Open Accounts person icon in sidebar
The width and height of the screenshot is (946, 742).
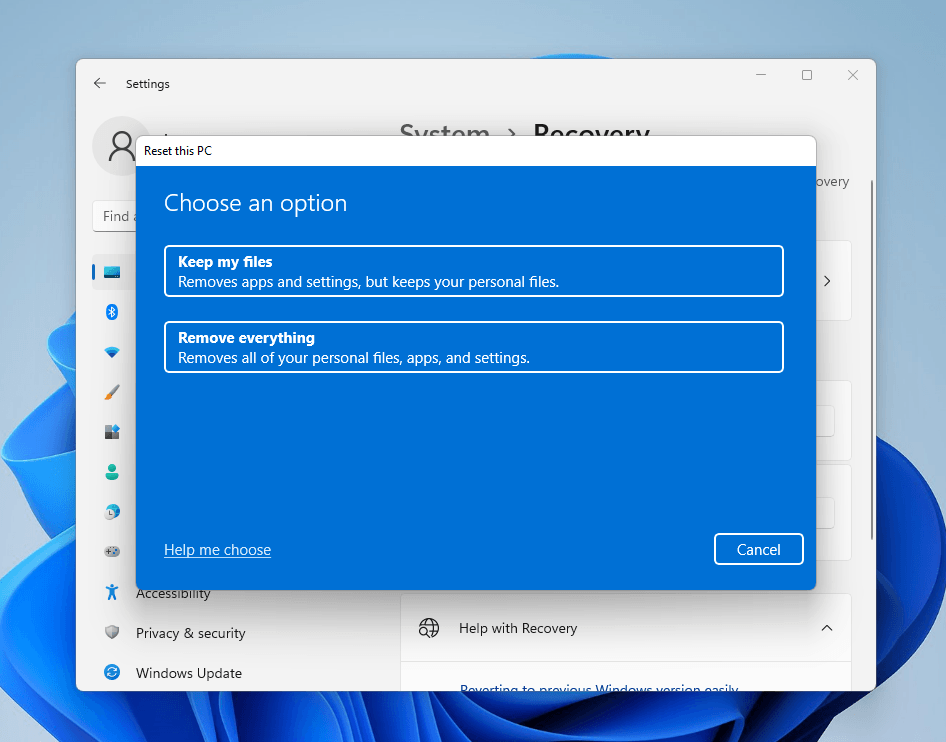[112, 472]
